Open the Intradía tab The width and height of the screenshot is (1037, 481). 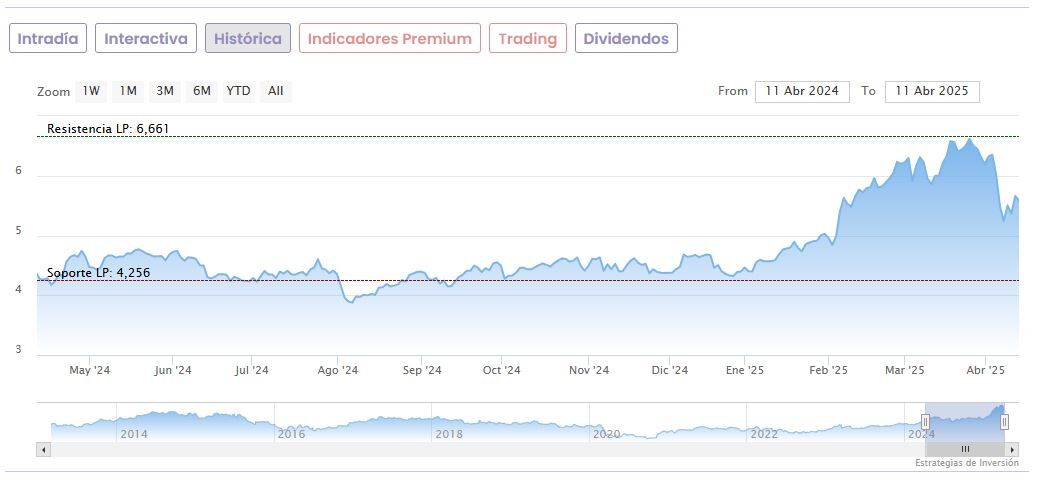(48, 39)
